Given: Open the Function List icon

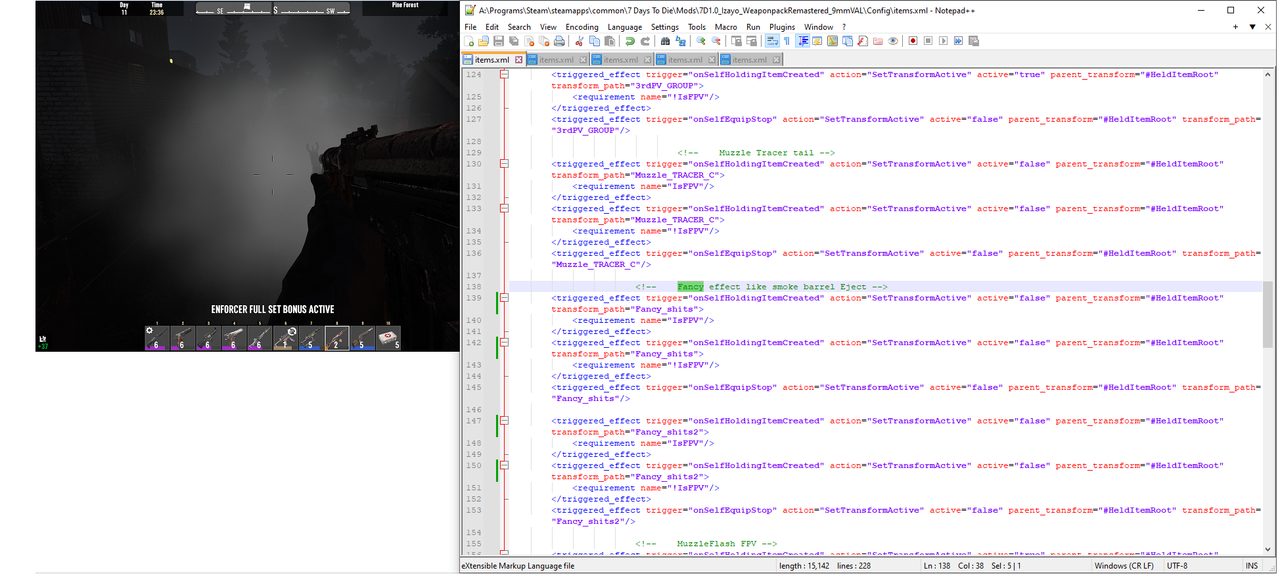Looking at the screenshot, I should (x=862, y=41).
